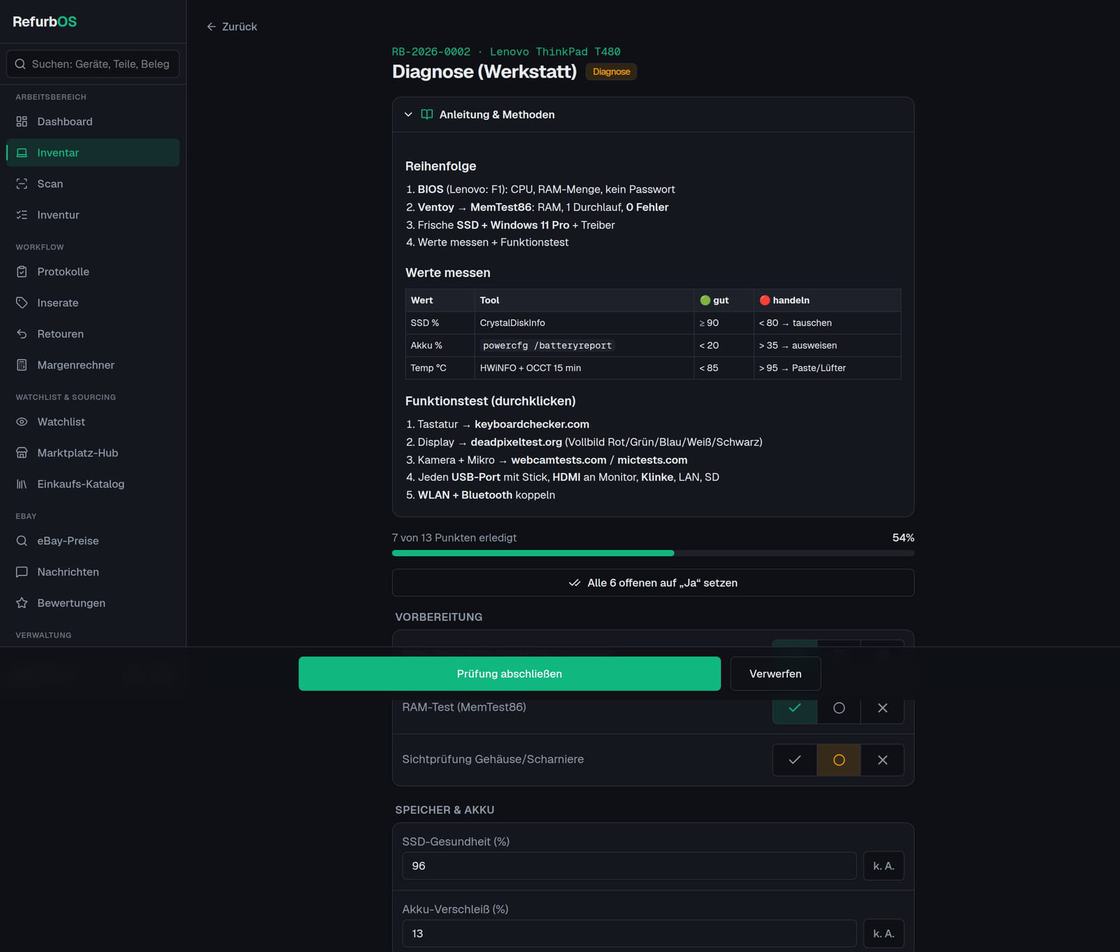This screenshot has height=952, width=1120.
Task: Click the Watchlist eye icon
Action: click(21, 422)
